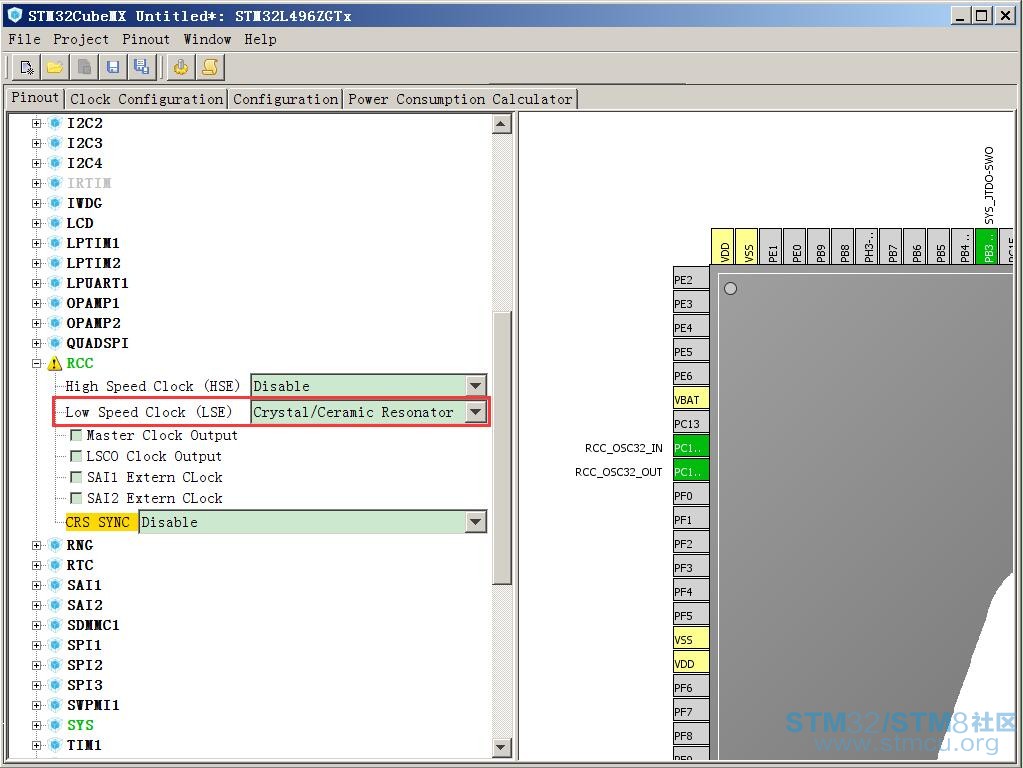
Task: Click the New Project toolbar icon
Action: (x=27, y=67)
